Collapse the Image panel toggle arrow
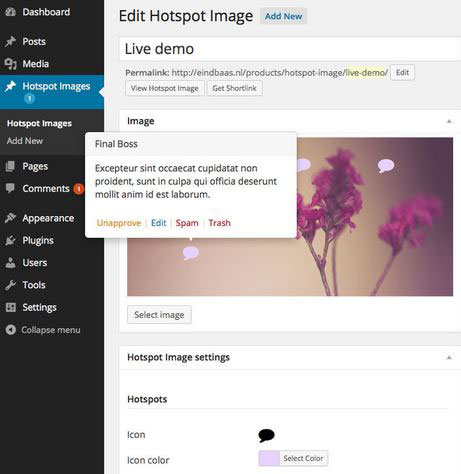 [449, 121]
